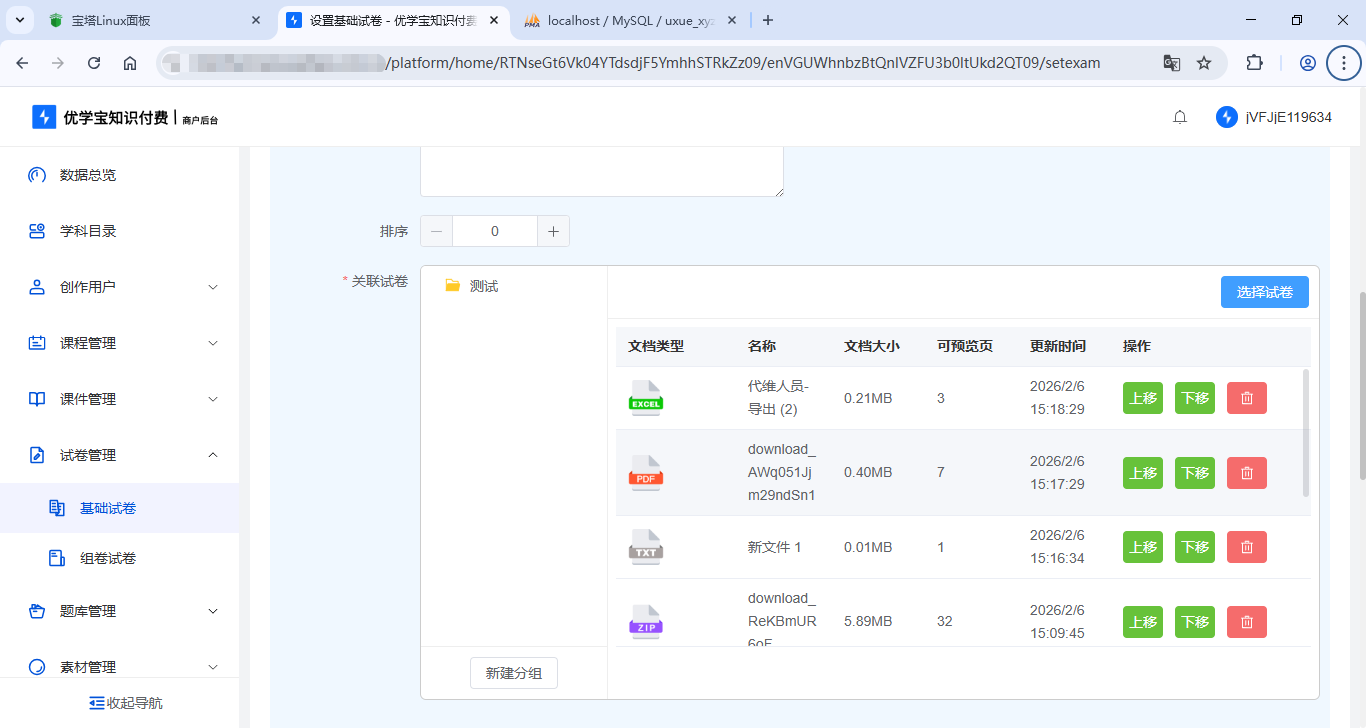Open the 测试 folder group
This screenshot has width=1366, height=728.
click(483, 286)
